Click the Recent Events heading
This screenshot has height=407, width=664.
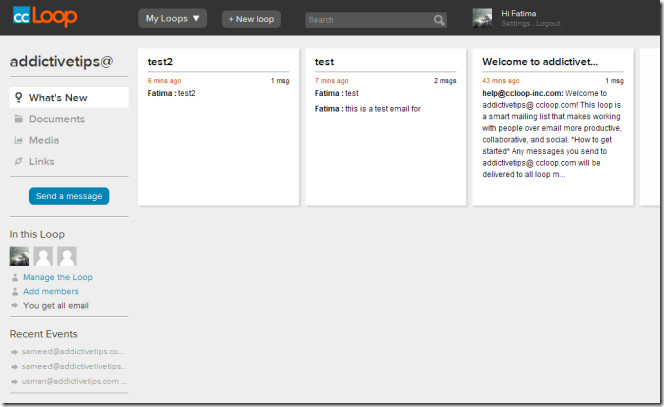[44, 334]
